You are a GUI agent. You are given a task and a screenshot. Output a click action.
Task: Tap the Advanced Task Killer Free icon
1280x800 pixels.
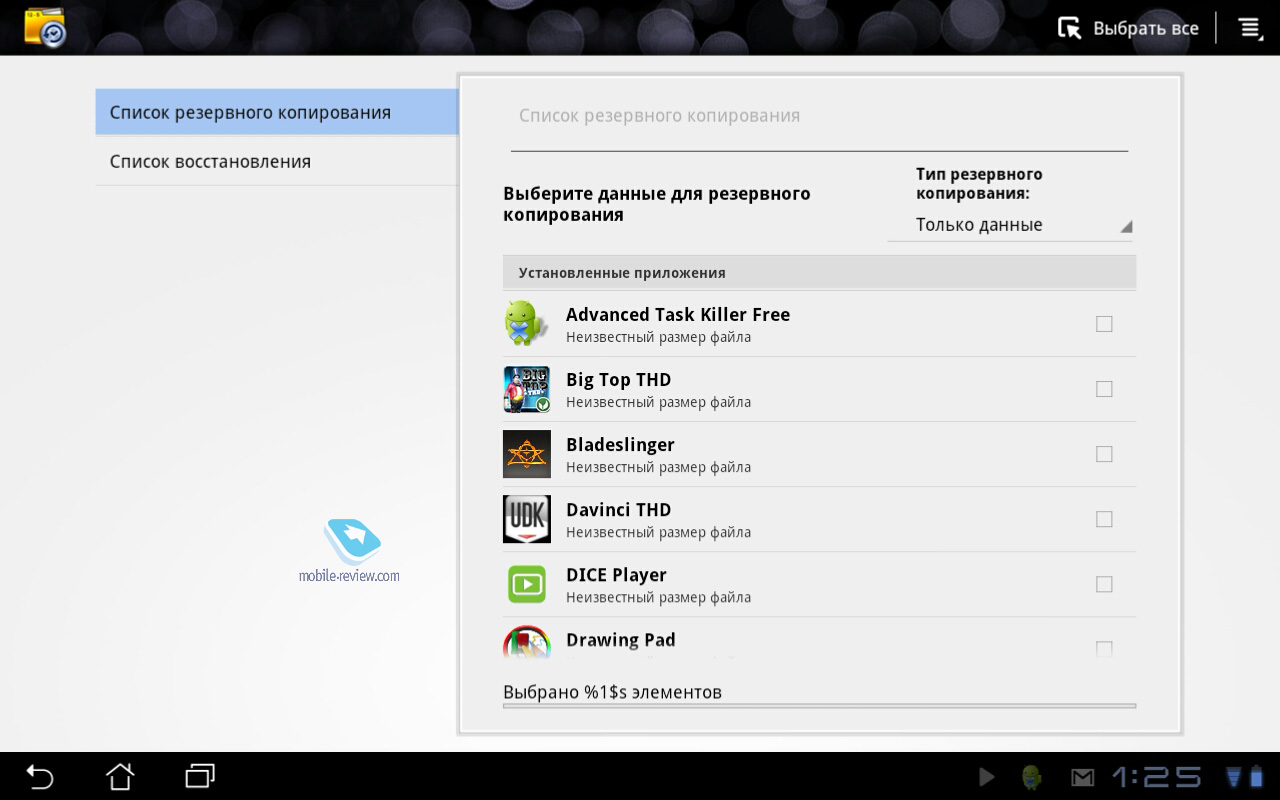click(x=526, y=324)
